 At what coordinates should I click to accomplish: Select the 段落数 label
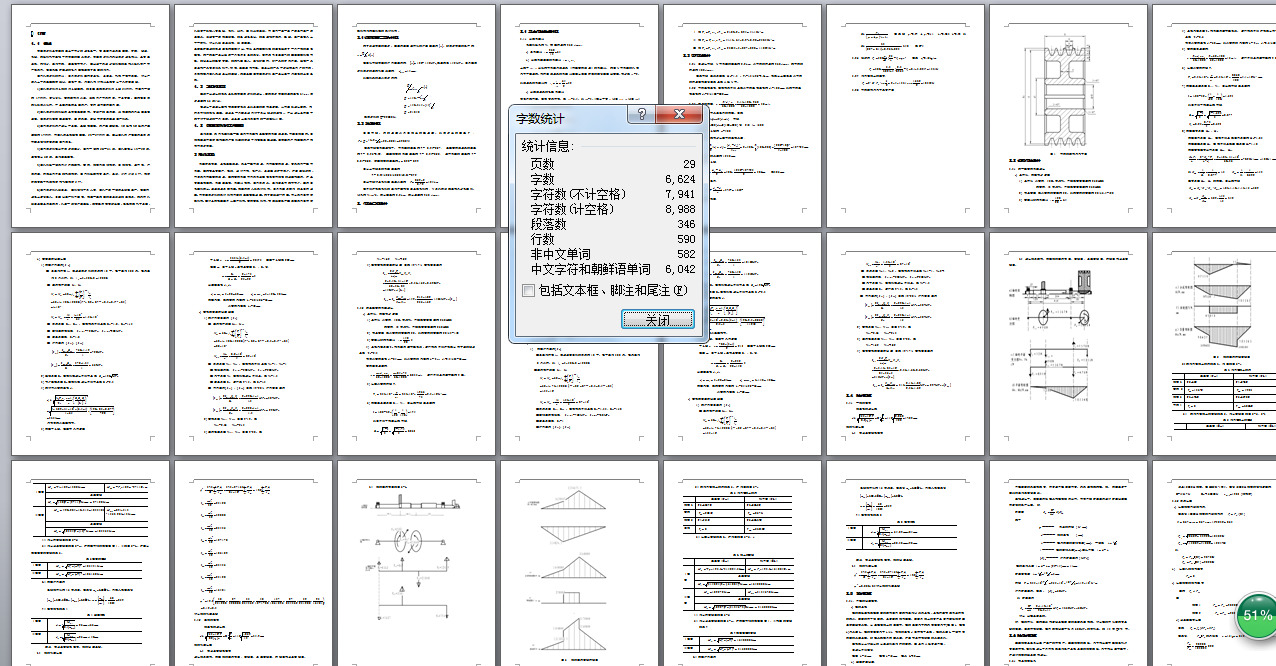(548, 224)
